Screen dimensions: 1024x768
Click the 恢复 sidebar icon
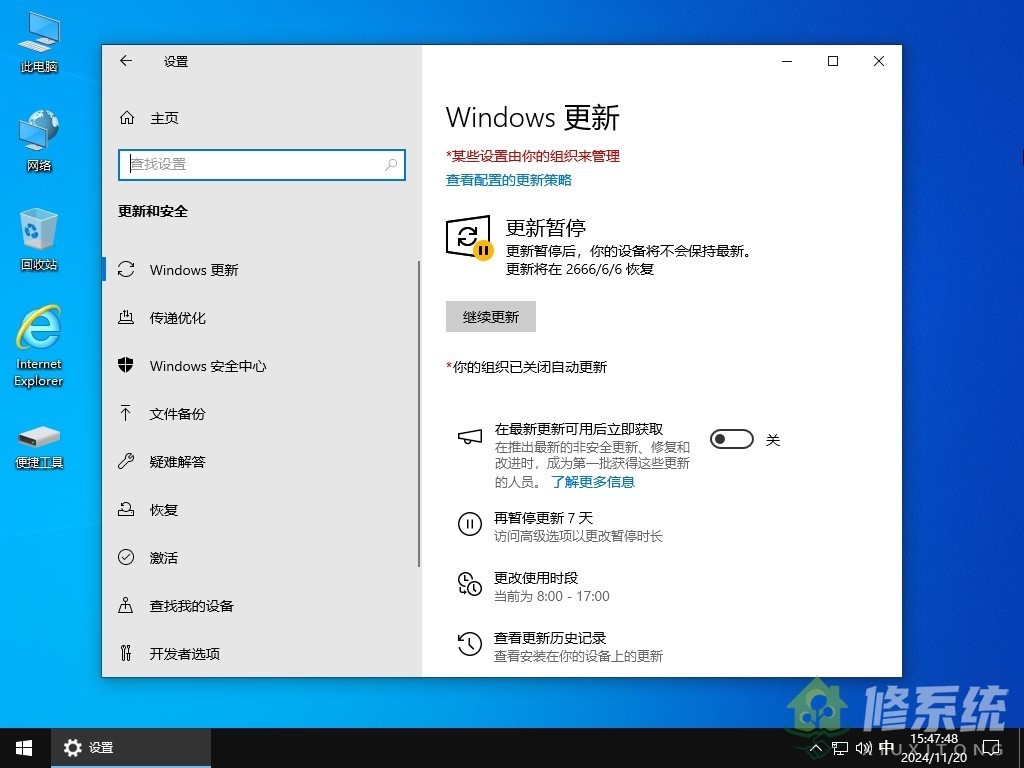(x=126, y=510)
